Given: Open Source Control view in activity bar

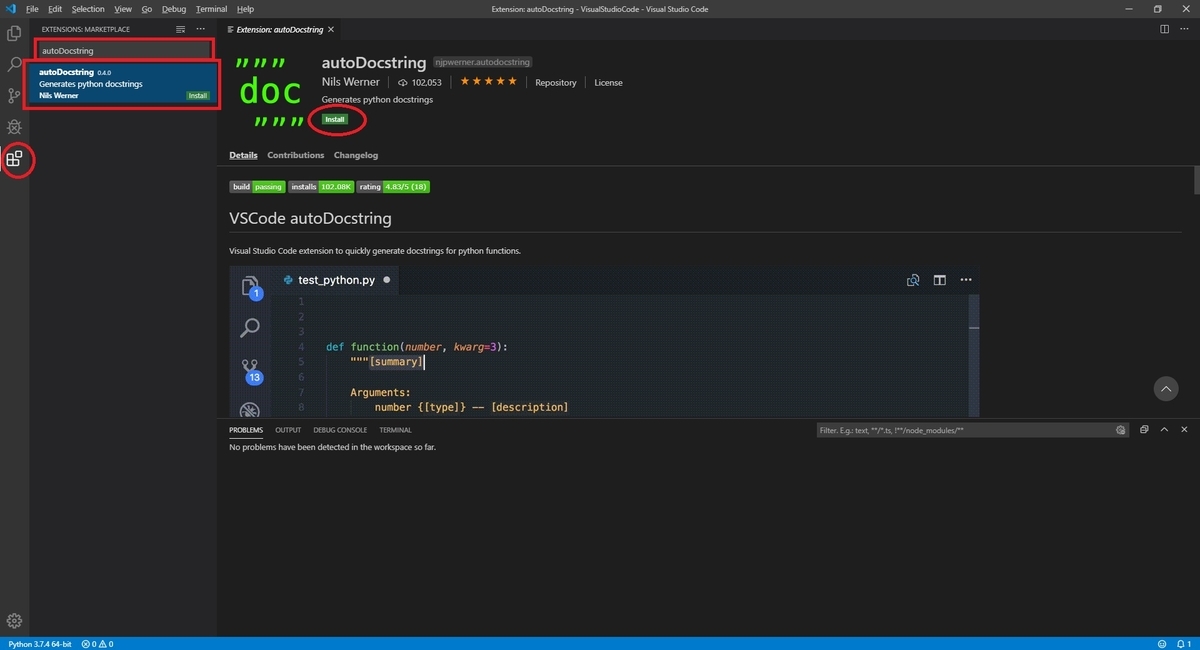Looking at the screenshot, I should [x=14, y=96].
